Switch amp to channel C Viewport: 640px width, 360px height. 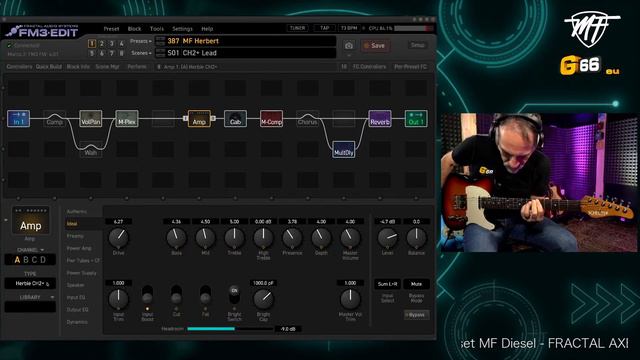[35, 260]
